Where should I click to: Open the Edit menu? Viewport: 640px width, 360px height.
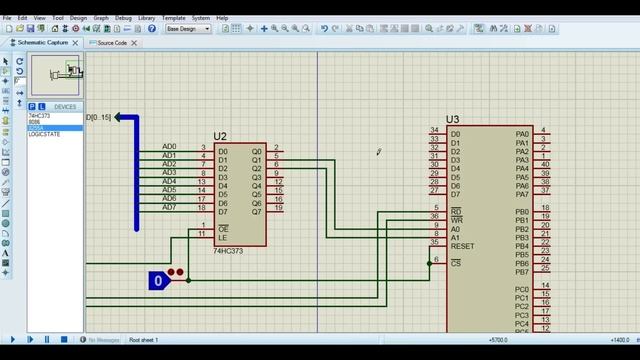pos(22,18)
